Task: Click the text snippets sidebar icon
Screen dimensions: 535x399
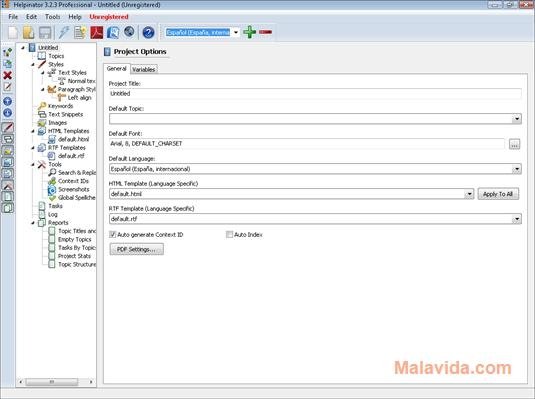Action: pyautogui.click(x=8, y=139)
